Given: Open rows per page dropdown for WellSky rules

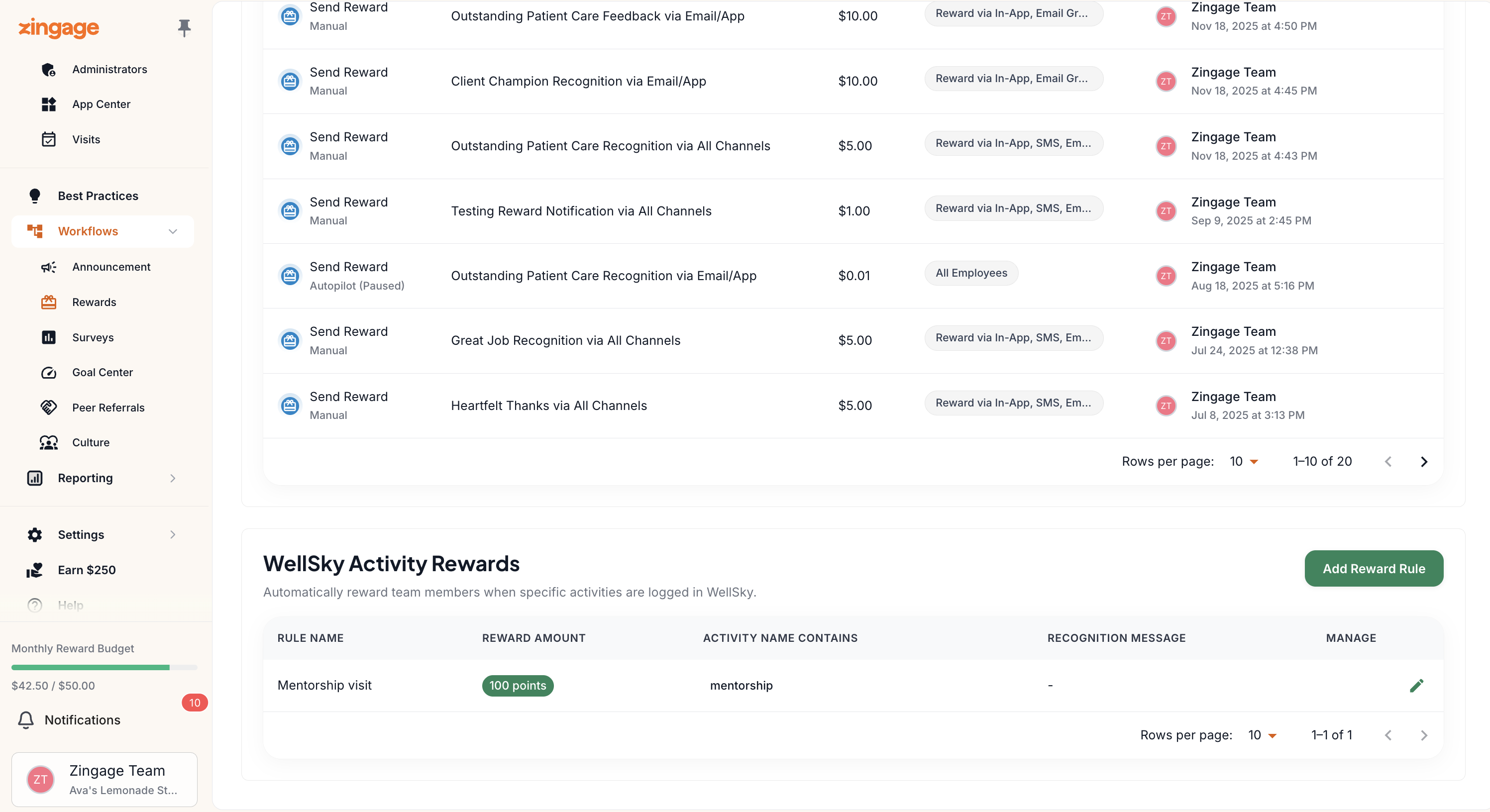Looking at the screenshot, I should coord(1263,735).
